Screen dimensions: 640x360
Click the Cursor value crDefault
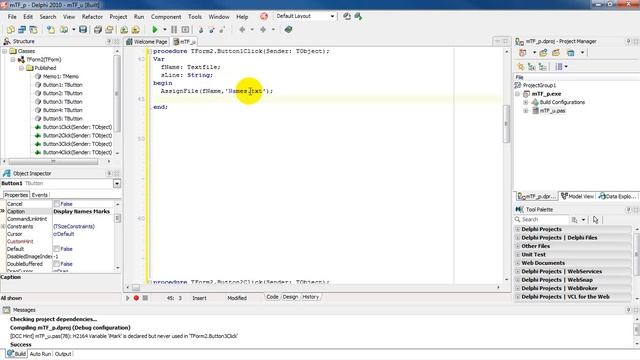64,234
